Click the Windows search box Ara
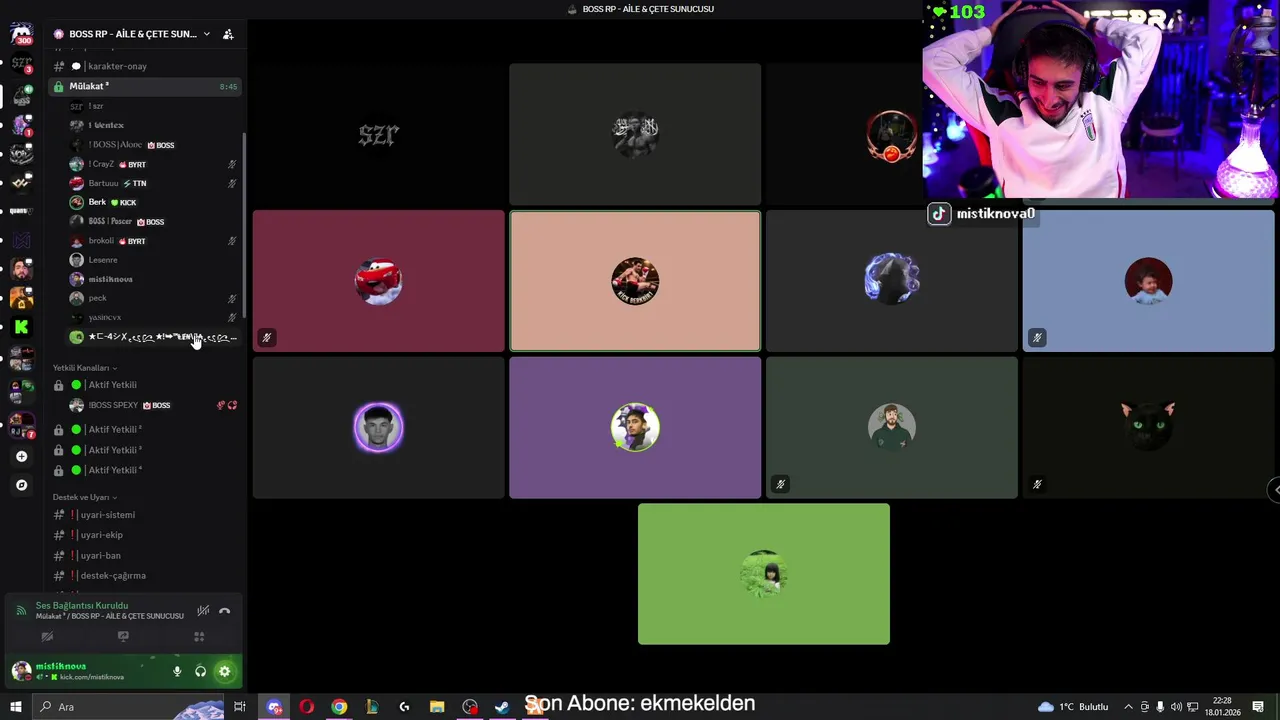The width and height of the screenshot is (1280, 720). tap(130, 707)
